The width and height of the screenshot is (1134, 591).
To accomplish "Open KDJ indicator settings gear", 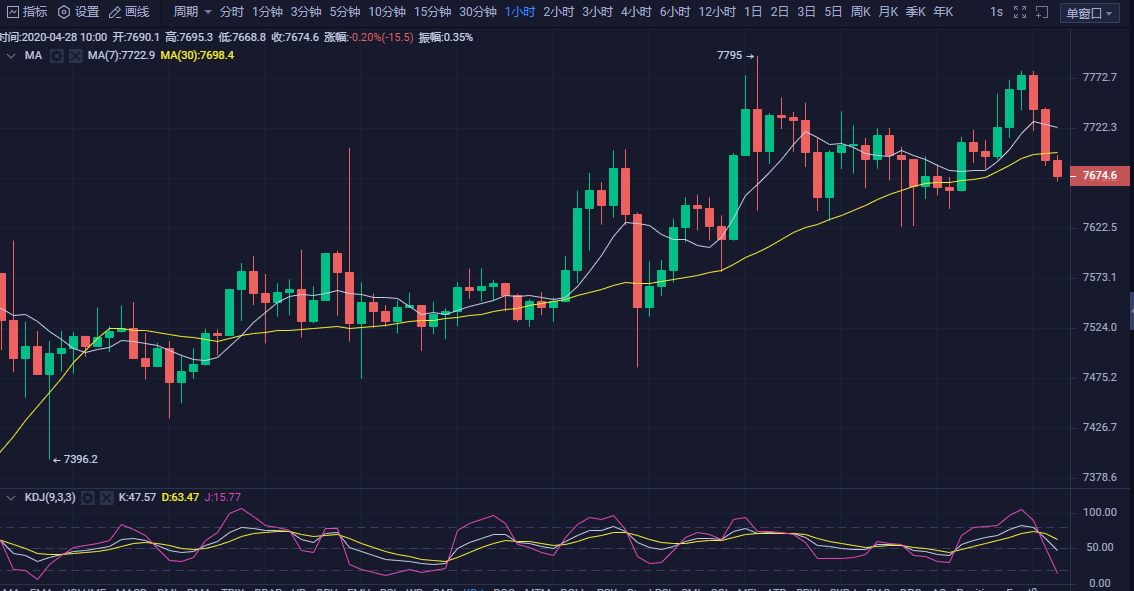I will (87, 497).
